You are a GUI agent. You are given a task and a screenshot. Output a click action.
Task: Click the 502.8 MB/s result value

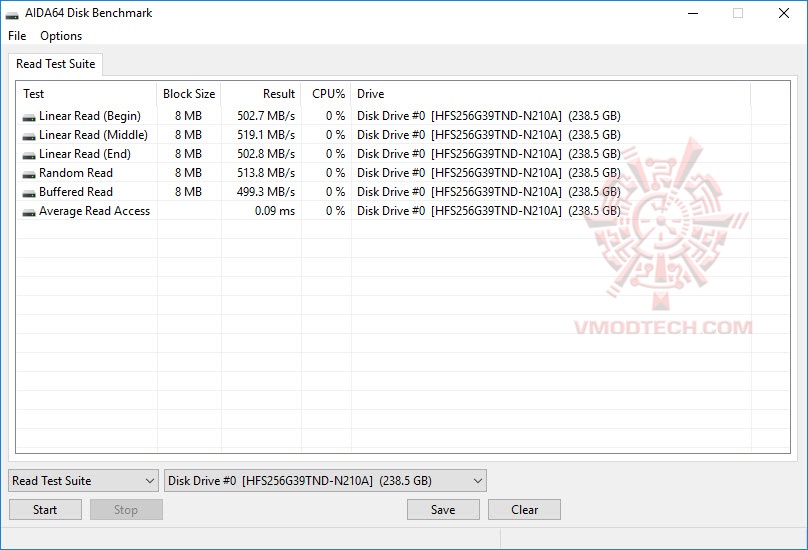266,154
